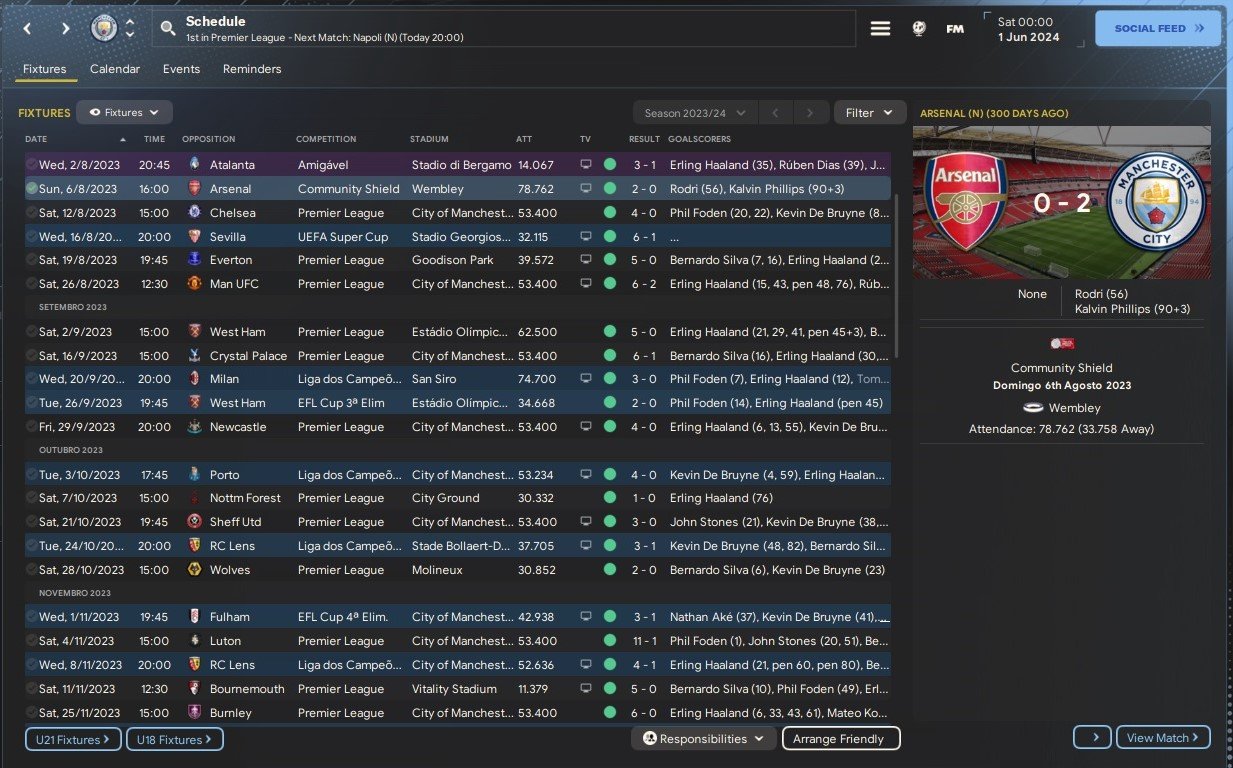This screenshot has width=1233, height=768.
Task: Click the TV icon on Atalanta row
Action: pos(586,165)
